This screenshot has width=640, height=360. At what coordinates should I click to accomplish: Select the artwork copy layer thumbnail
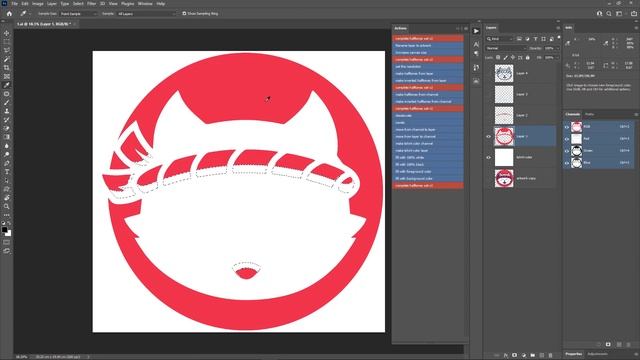click(504, 178)
